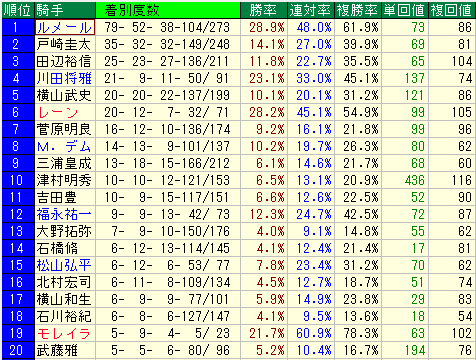Select jockey 福永祐一 row
The height and width of the screenshot is (360, 476).
pos(65,214)
